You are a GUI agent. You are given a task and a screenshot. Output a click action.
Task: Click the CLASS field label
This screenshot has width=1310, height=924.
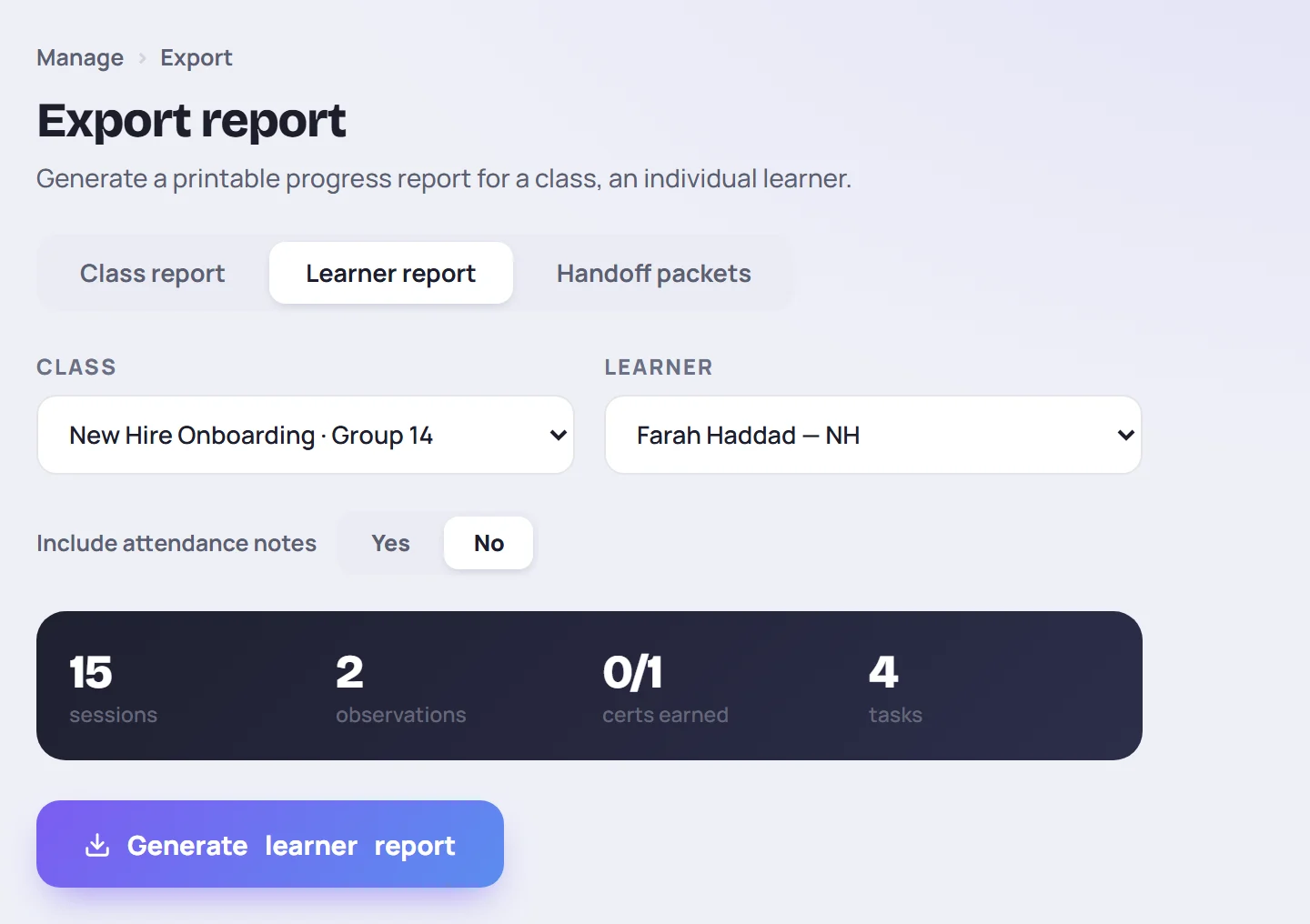[76, 367]
